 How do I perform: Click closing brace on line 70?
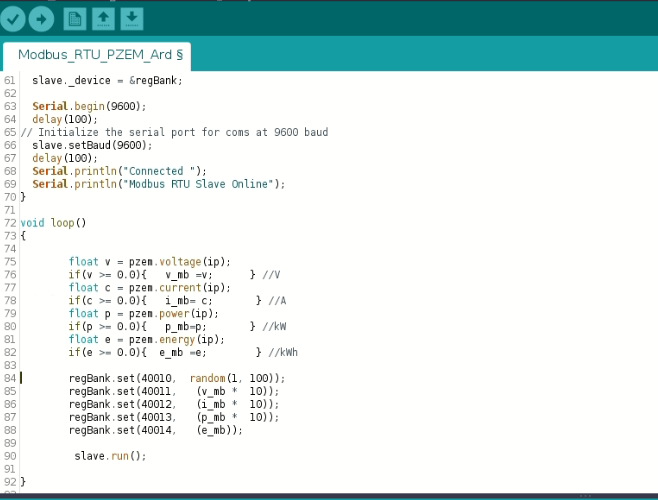[23, 197]
